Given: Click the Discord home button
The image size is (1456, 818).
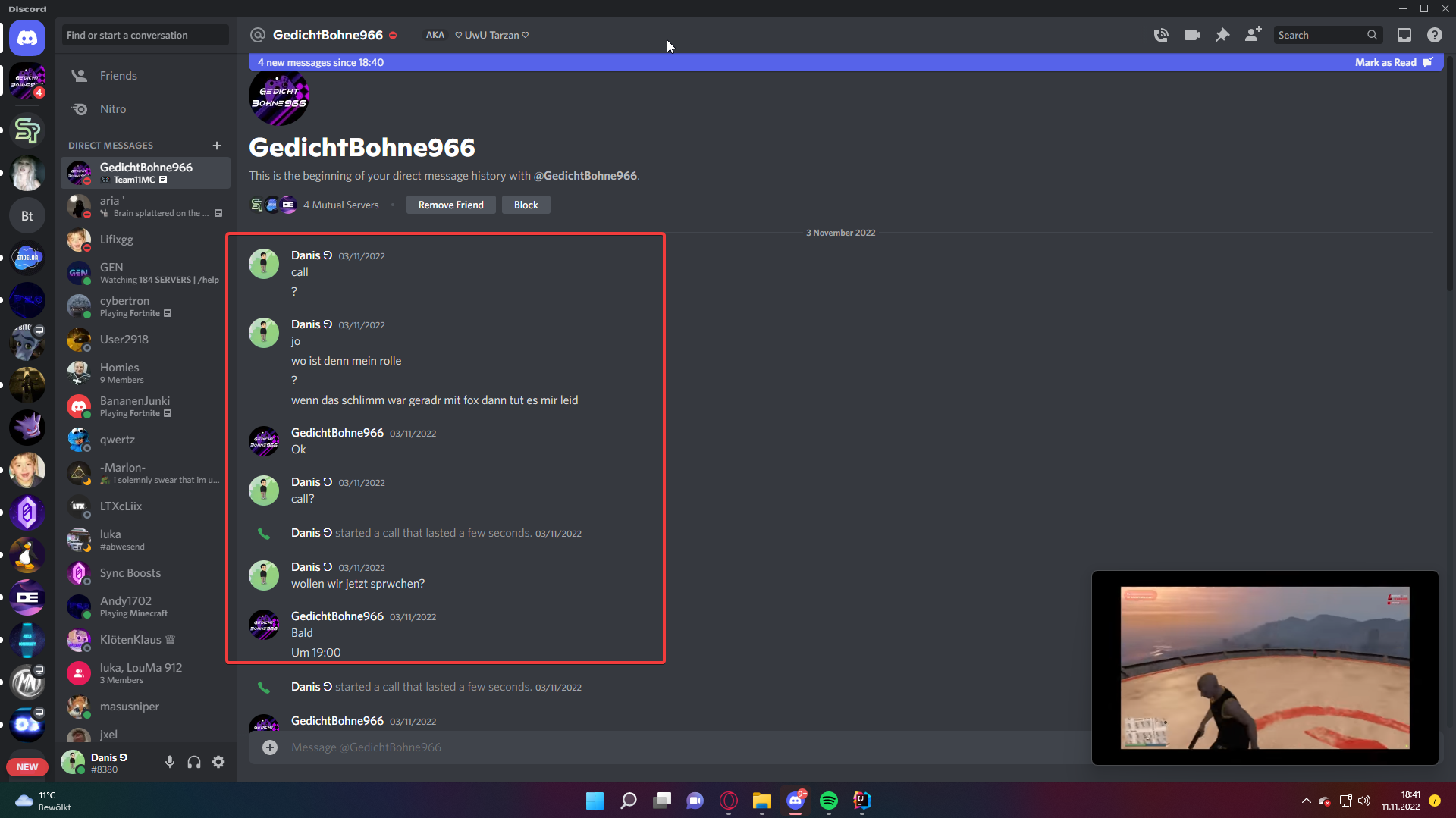Looking at the screenshot, I should (x=27, y=38).
